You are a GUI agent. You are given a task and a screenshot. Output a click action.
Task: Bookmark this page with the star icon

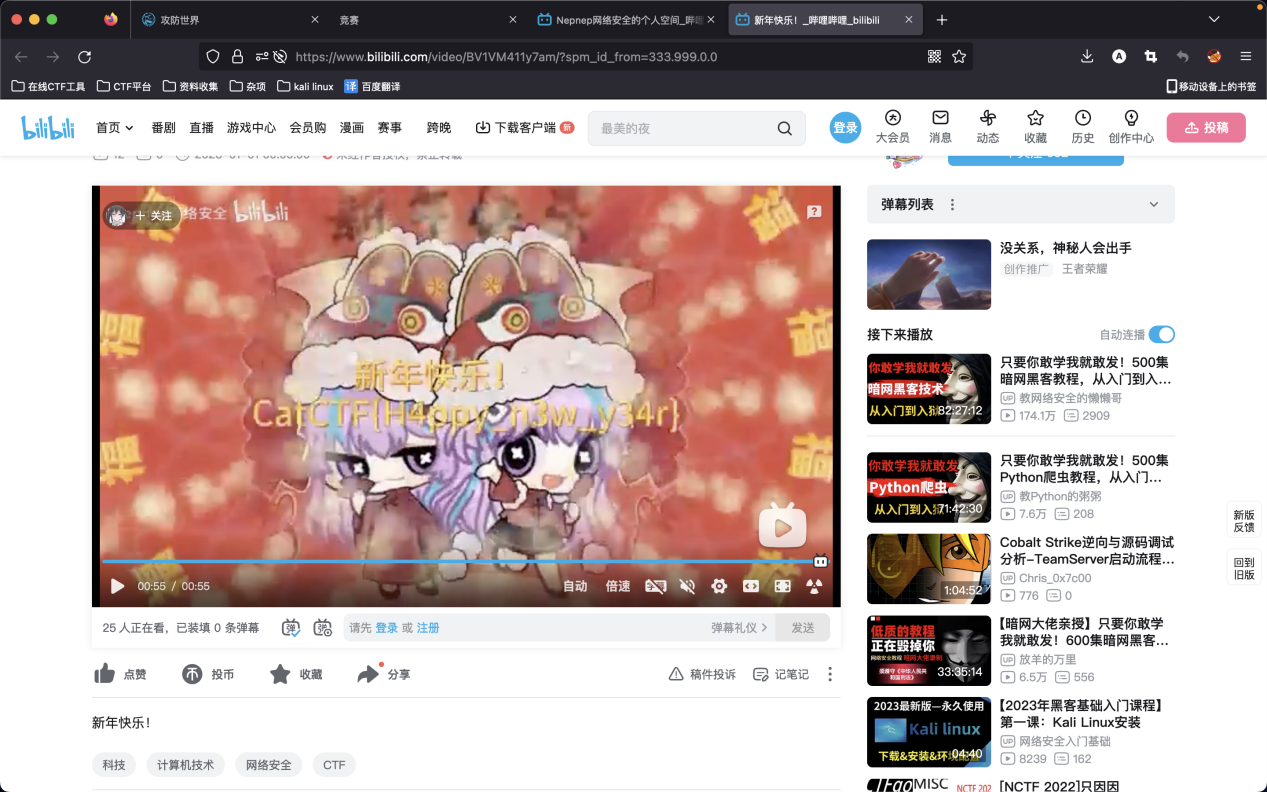tap(959, 57)
